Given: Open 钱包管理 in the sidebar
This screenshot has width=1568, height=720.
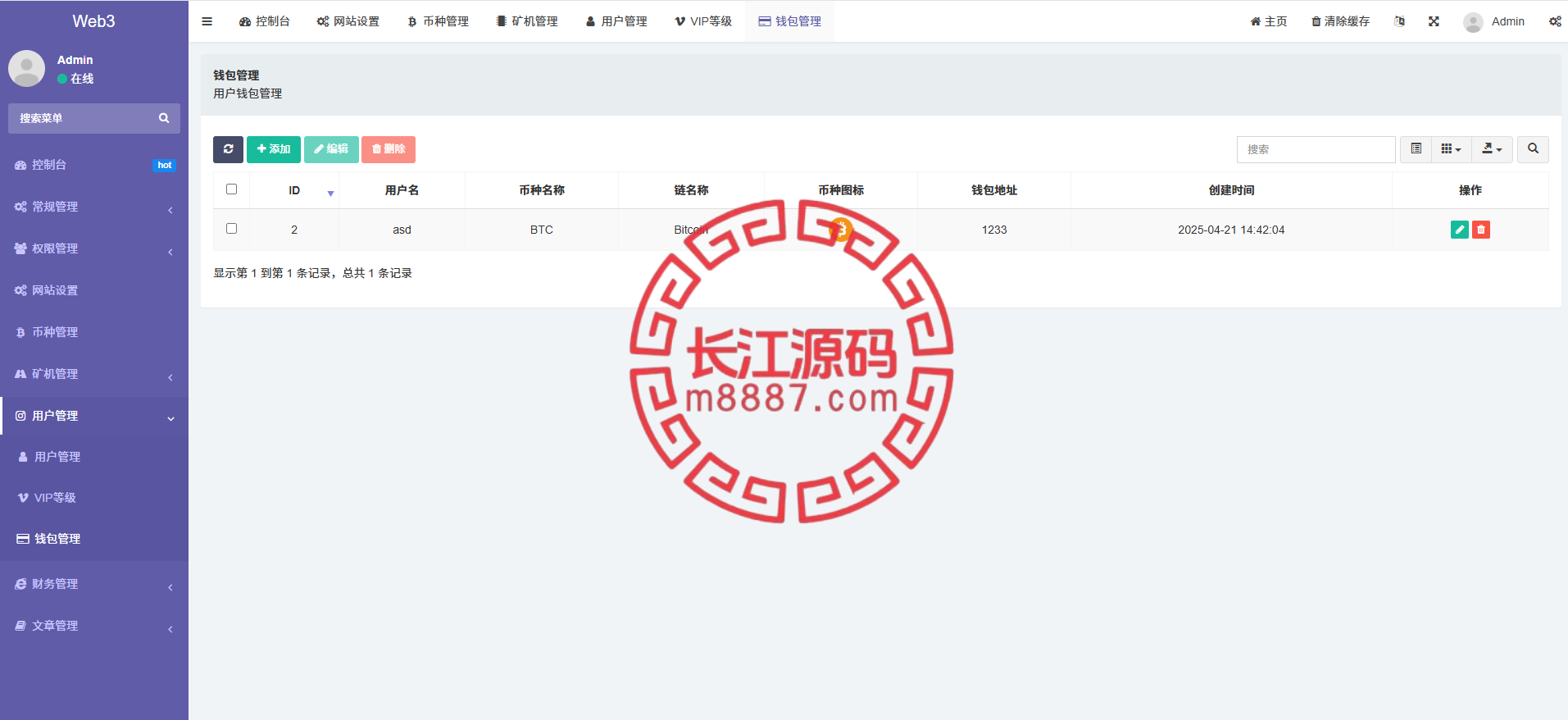Looking at the screenshot, I should (94, 539).
